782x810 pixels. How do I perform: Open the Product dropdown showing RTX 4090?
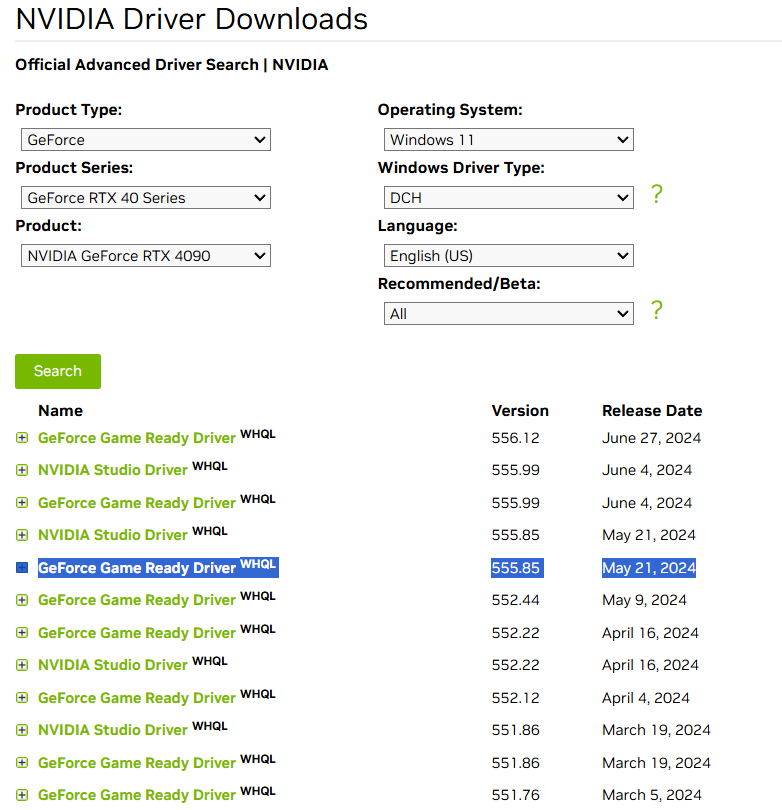pos(146,256)
